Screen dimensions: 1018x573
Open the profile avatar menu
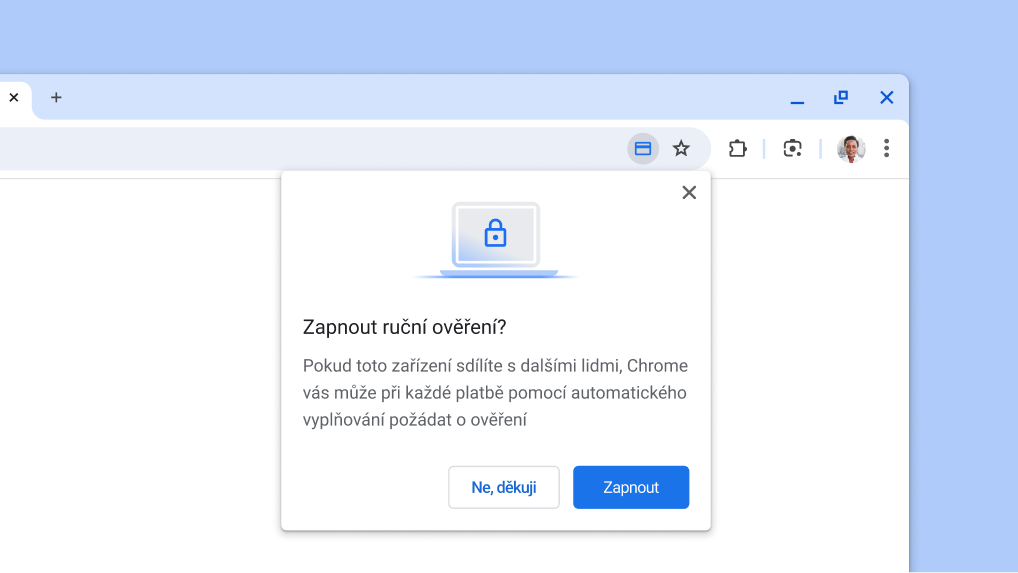pos(850,149)
